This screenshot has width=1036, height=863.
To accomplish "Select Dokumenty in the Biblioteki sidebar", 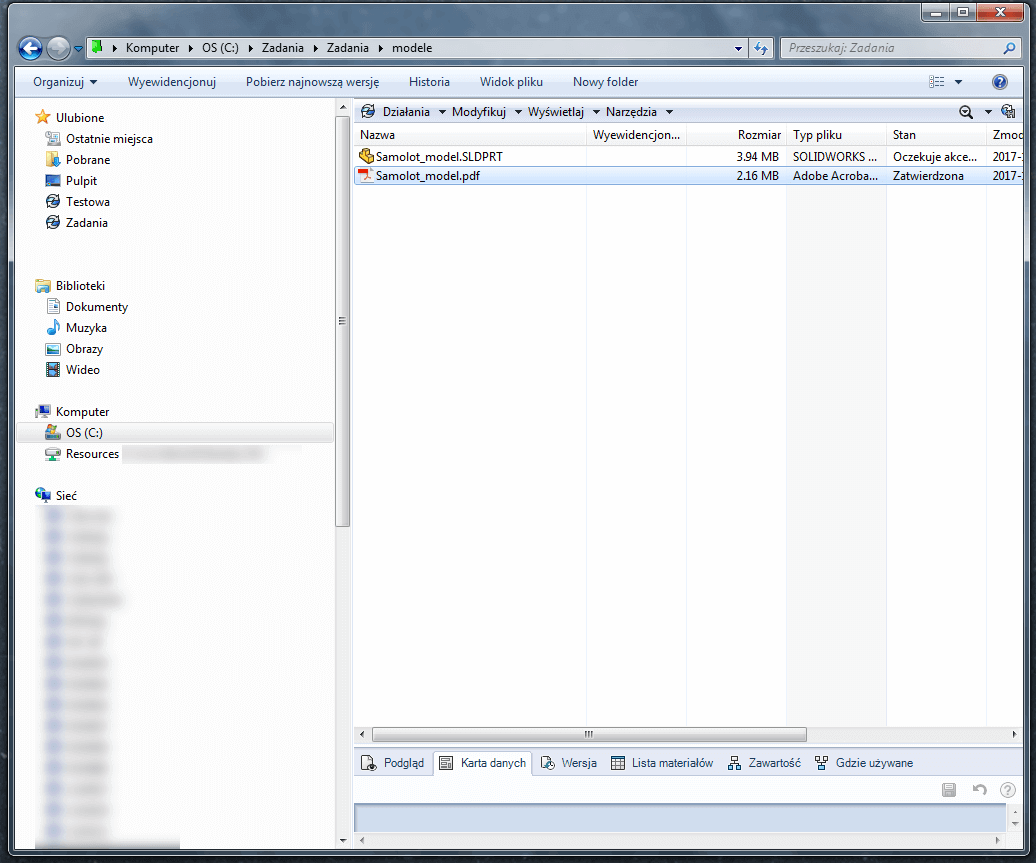I will [x=96, y=306].
